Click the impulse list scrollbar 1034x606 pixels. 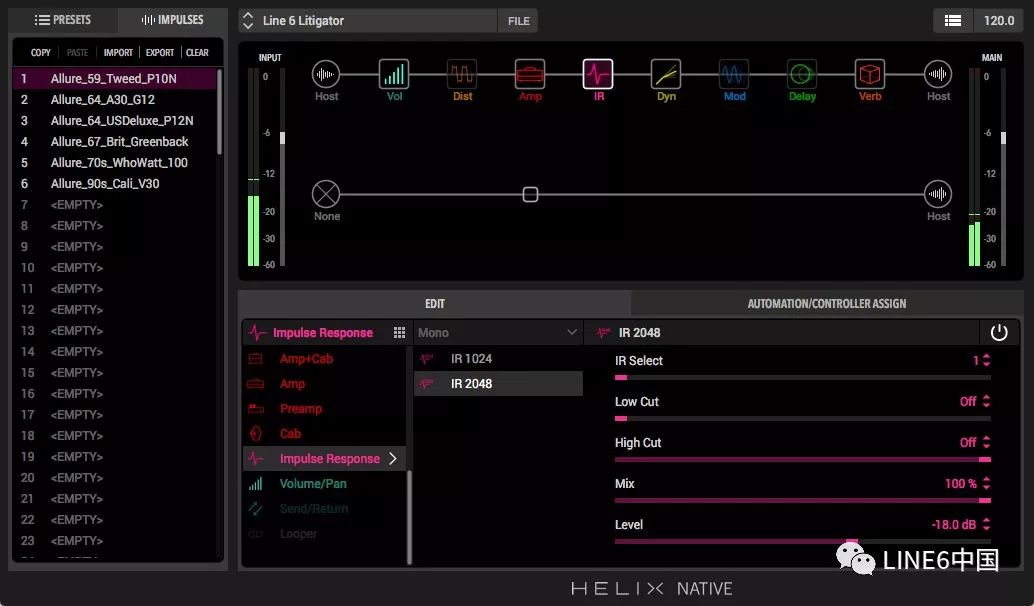point(220,111)
